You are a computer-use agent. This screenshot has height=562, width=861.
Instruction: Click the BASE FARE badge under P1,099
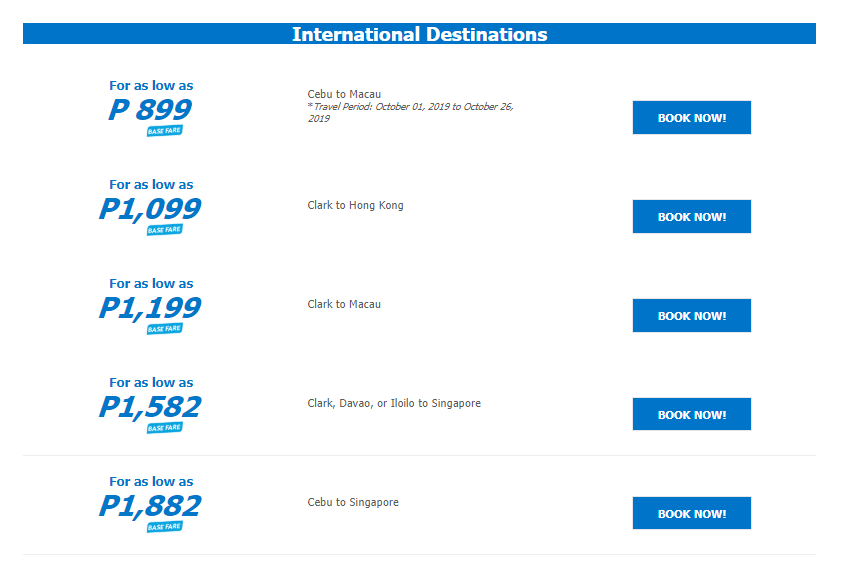(165, 230)
